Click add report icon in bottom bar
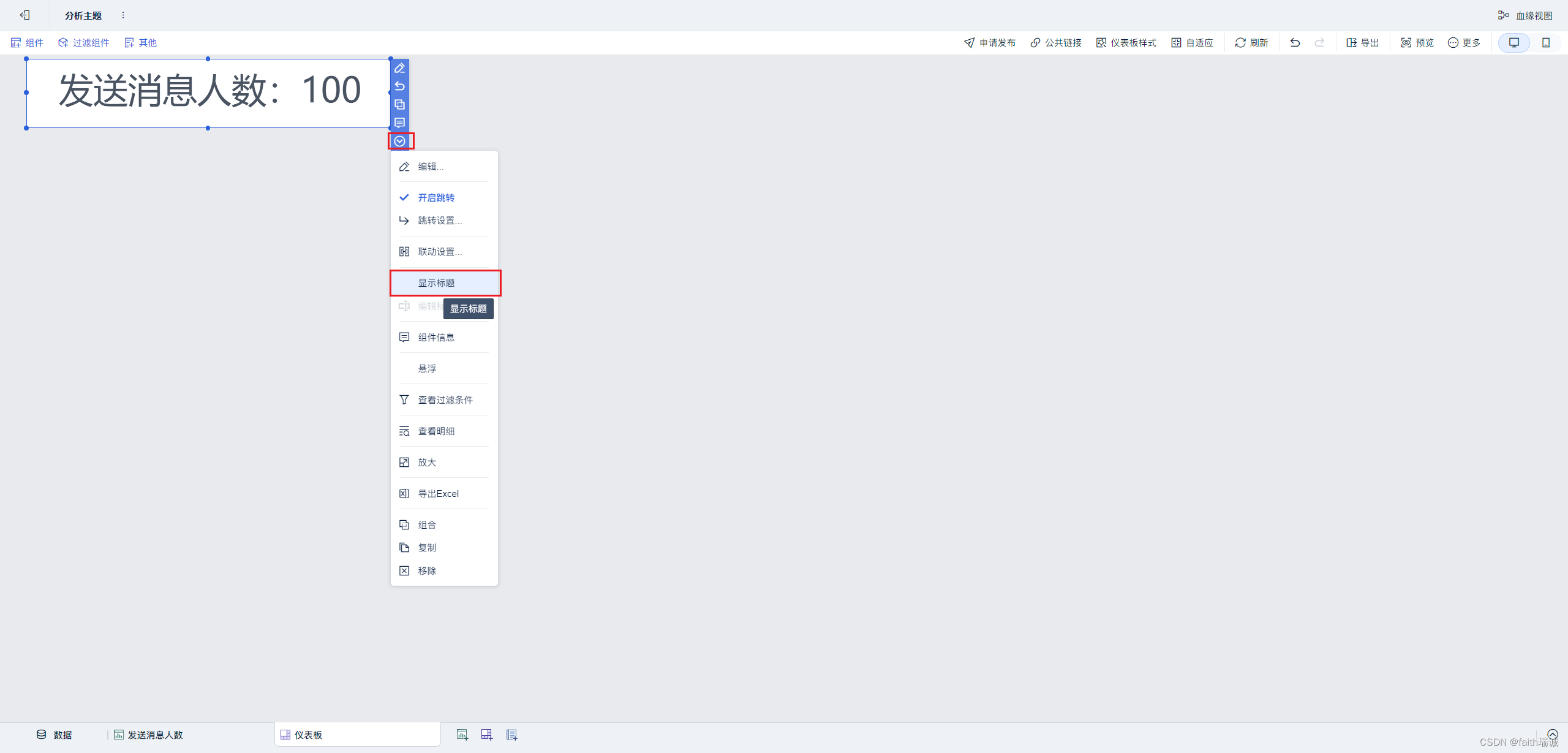 (512, 735)
